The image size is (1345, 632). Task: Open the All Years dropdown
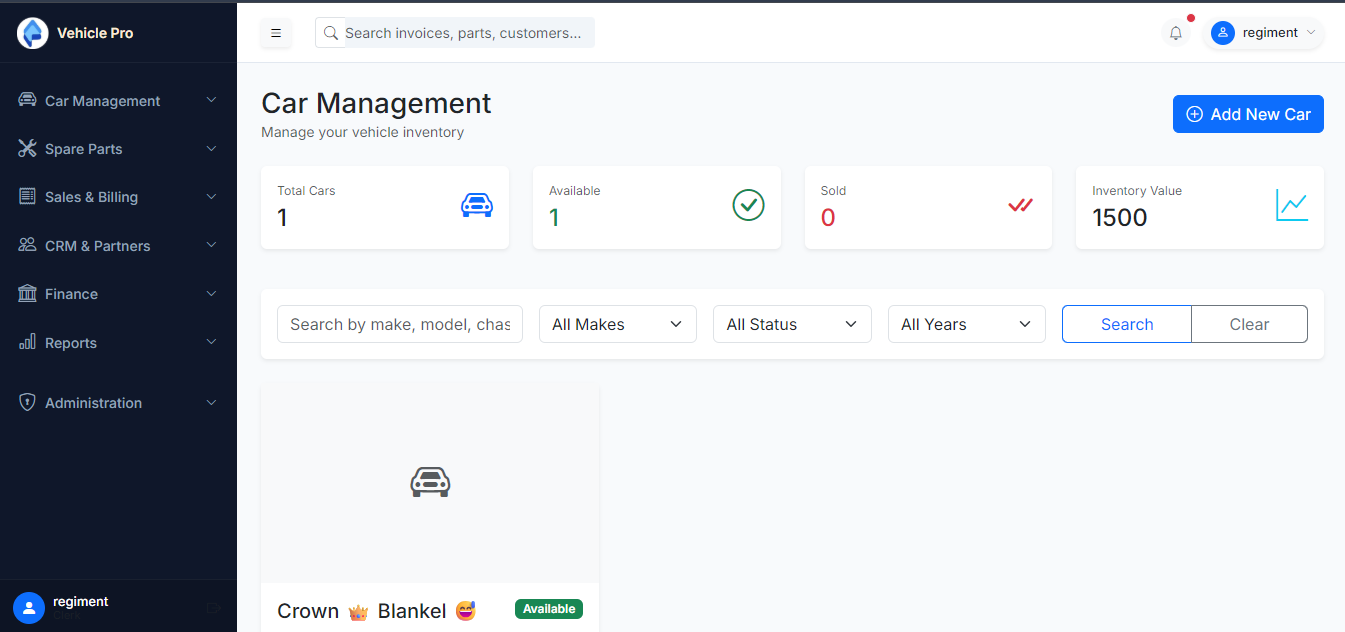pos(966,324)
